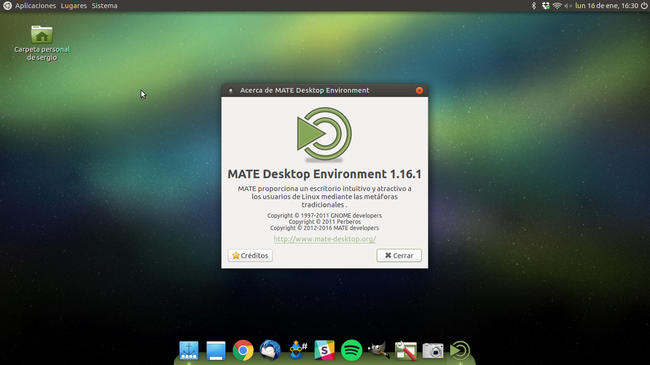Open the Plank anchor icon in the dock

click(189, 350)
